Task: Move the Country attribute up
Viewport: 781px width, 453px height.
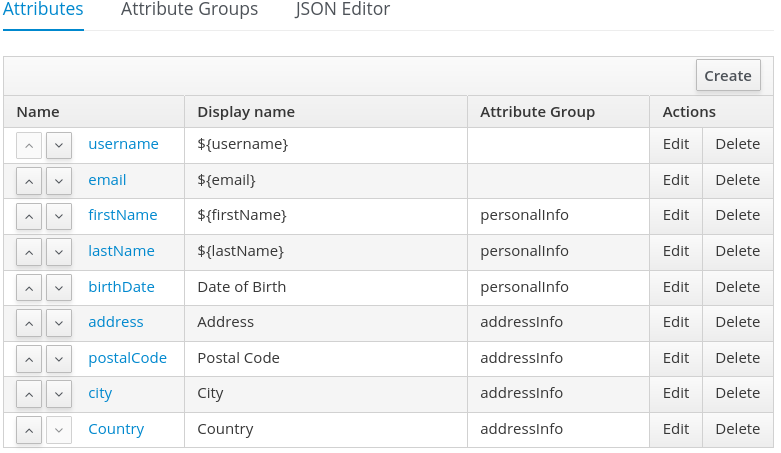Action: [29, 430]
